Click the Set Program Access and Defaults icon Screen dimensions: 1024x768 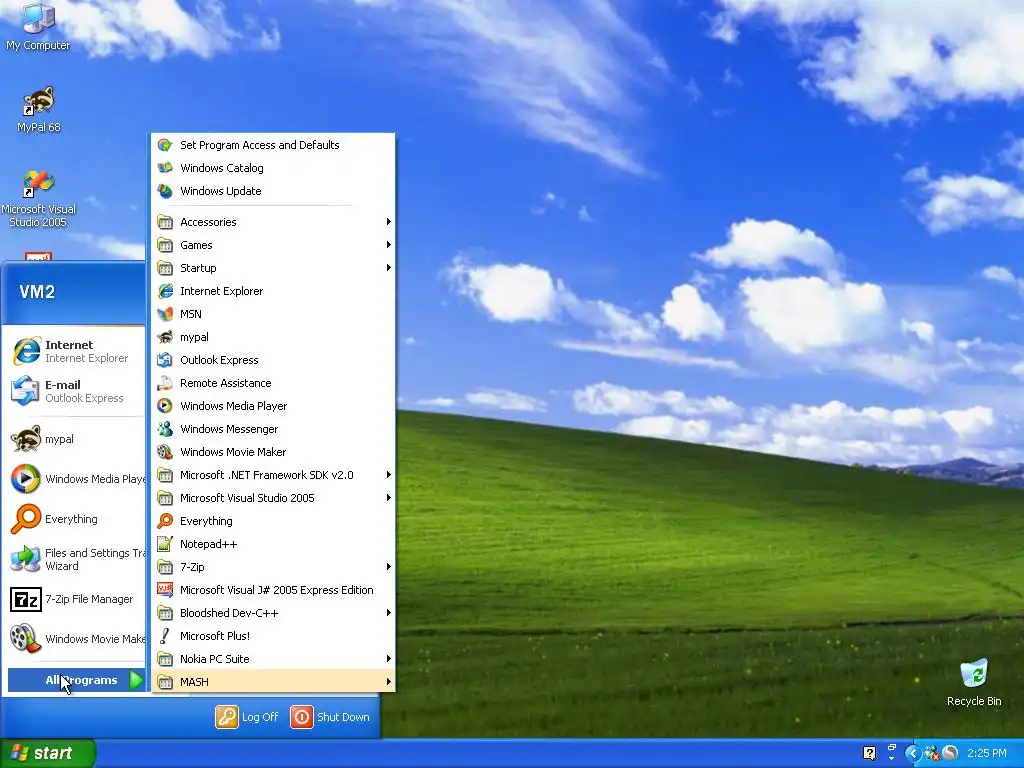tap(165, 145)
